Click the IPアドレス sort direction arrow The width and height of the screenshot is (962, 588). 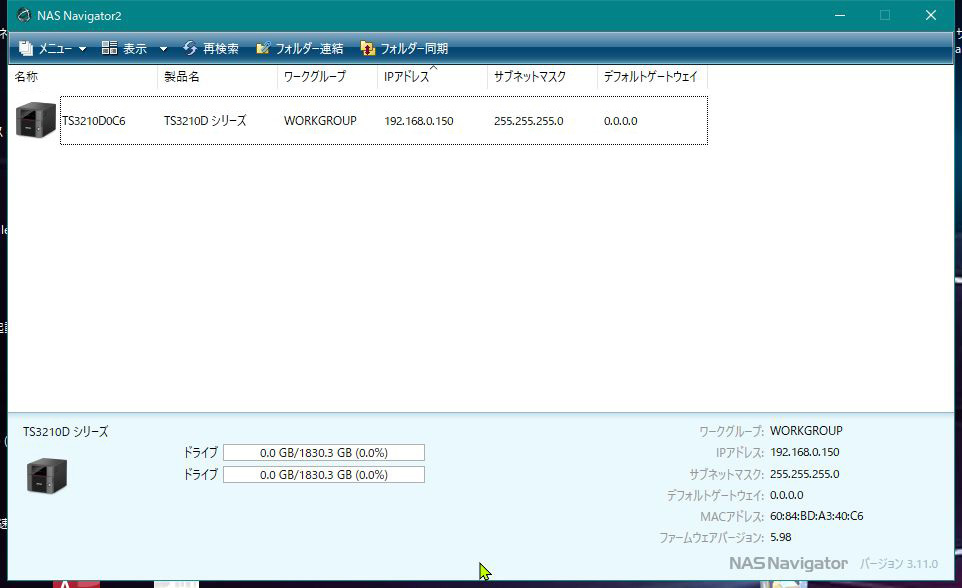coord(433,67)
